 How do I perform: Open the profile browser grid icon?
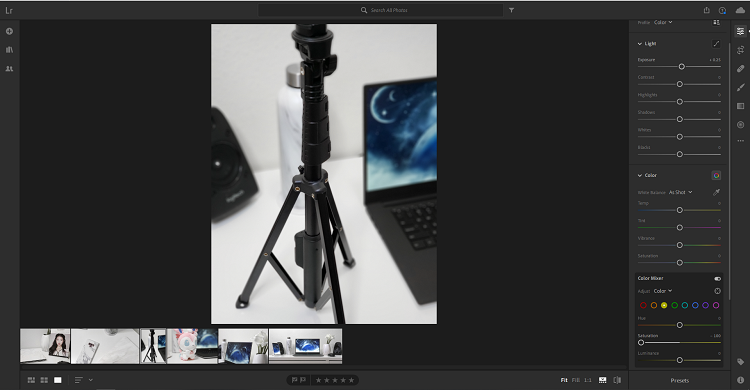pyautogui.click(x=716, y=22)
